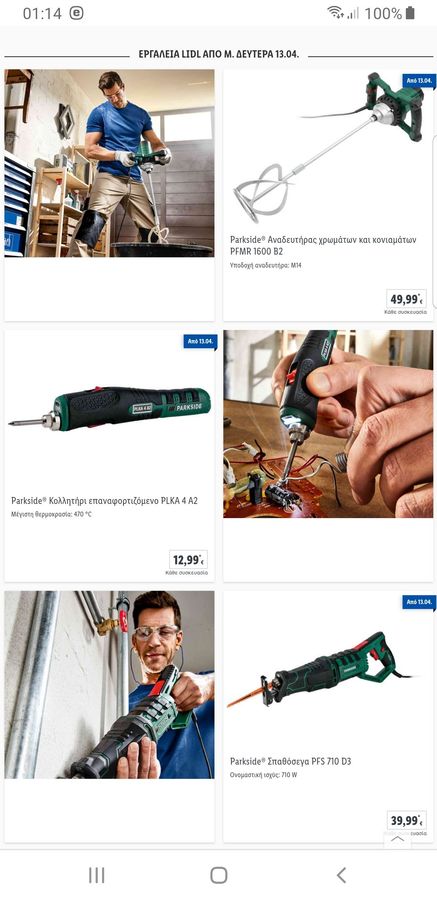
Task: Tap the 'Από 13.04.' badge on soldering iron
Action: 200,341
